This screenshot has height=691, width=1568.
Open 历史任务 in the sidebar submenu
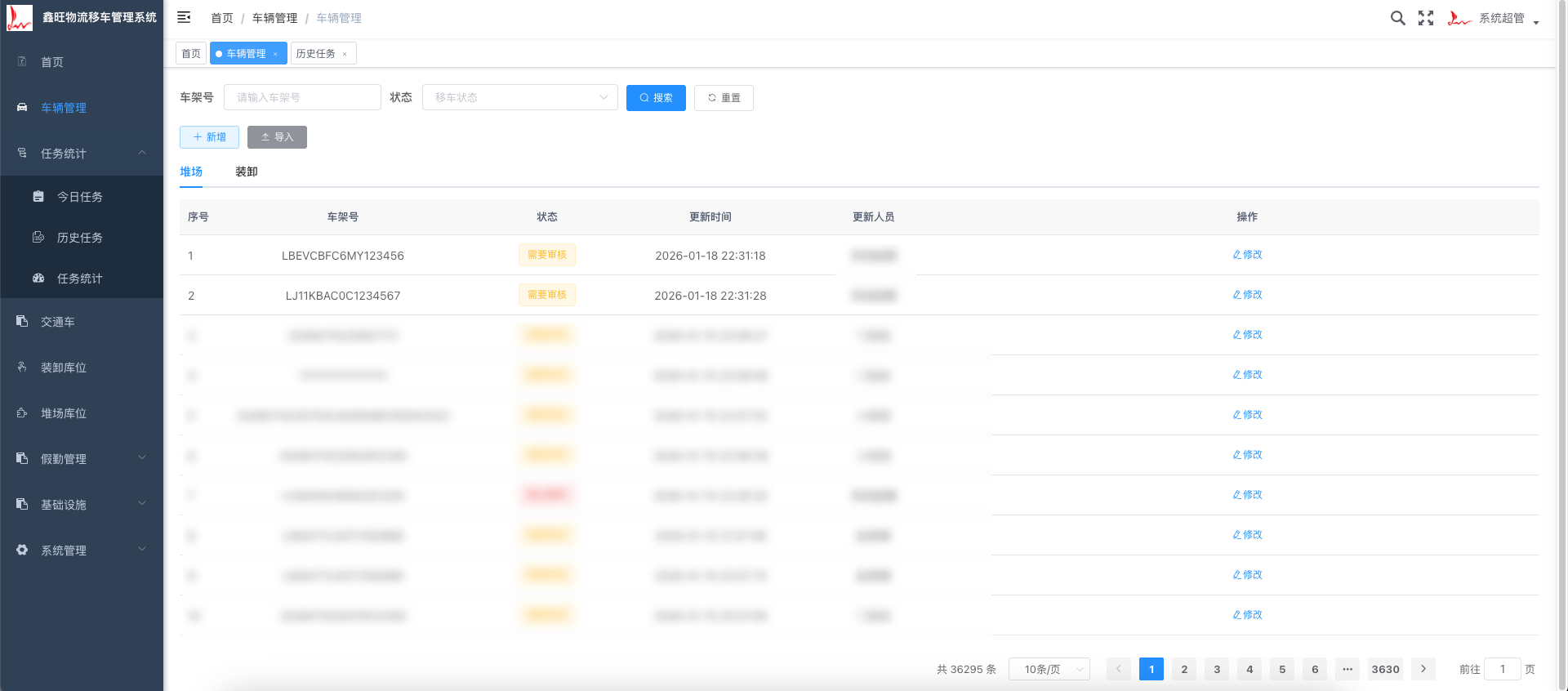pyautogui.click(x=82, y=238)
